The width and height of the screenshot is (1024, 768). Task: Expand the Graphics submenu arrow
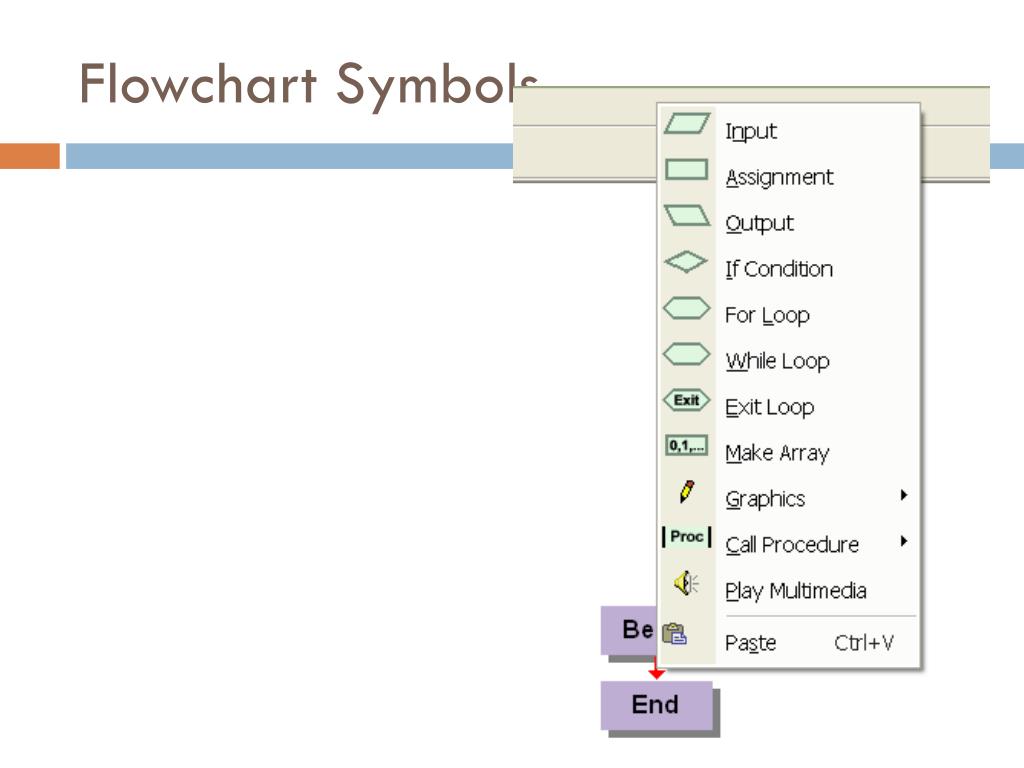904,495
